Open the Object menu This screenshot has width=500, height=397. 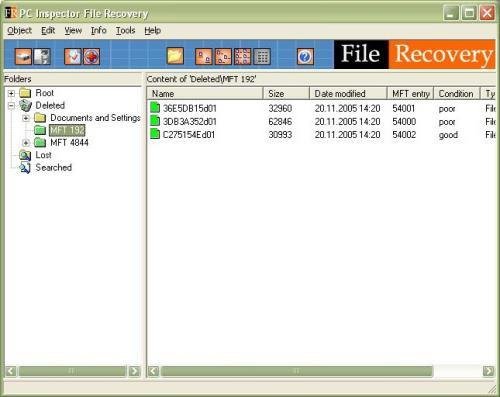[x=19, y=30]
